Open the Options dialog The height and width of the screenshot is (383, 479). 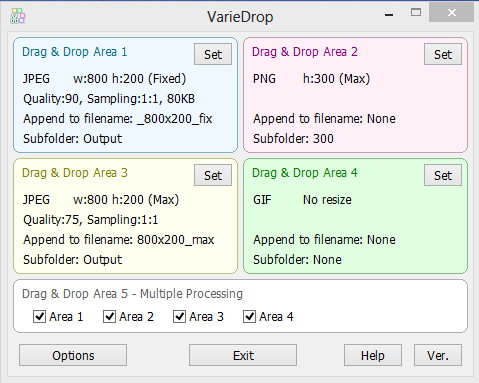(73, 355)
